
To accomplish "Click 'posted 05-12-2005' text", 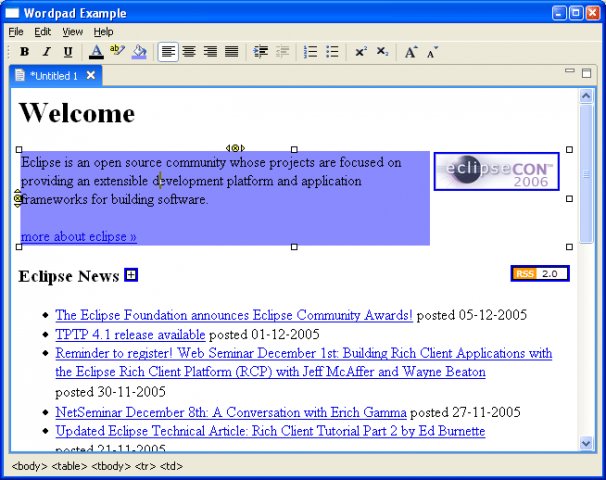I will [472, 315].
